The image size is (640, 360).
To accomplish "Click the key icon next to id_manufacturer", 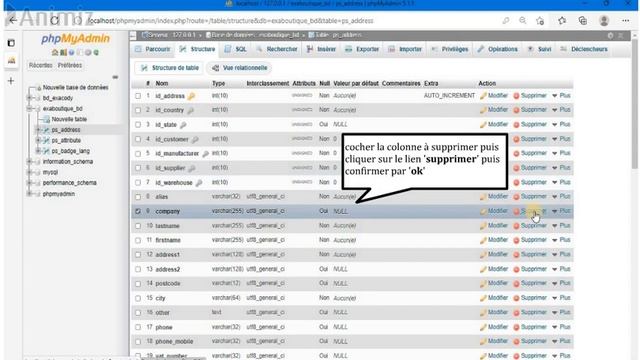I will (205, 154).
